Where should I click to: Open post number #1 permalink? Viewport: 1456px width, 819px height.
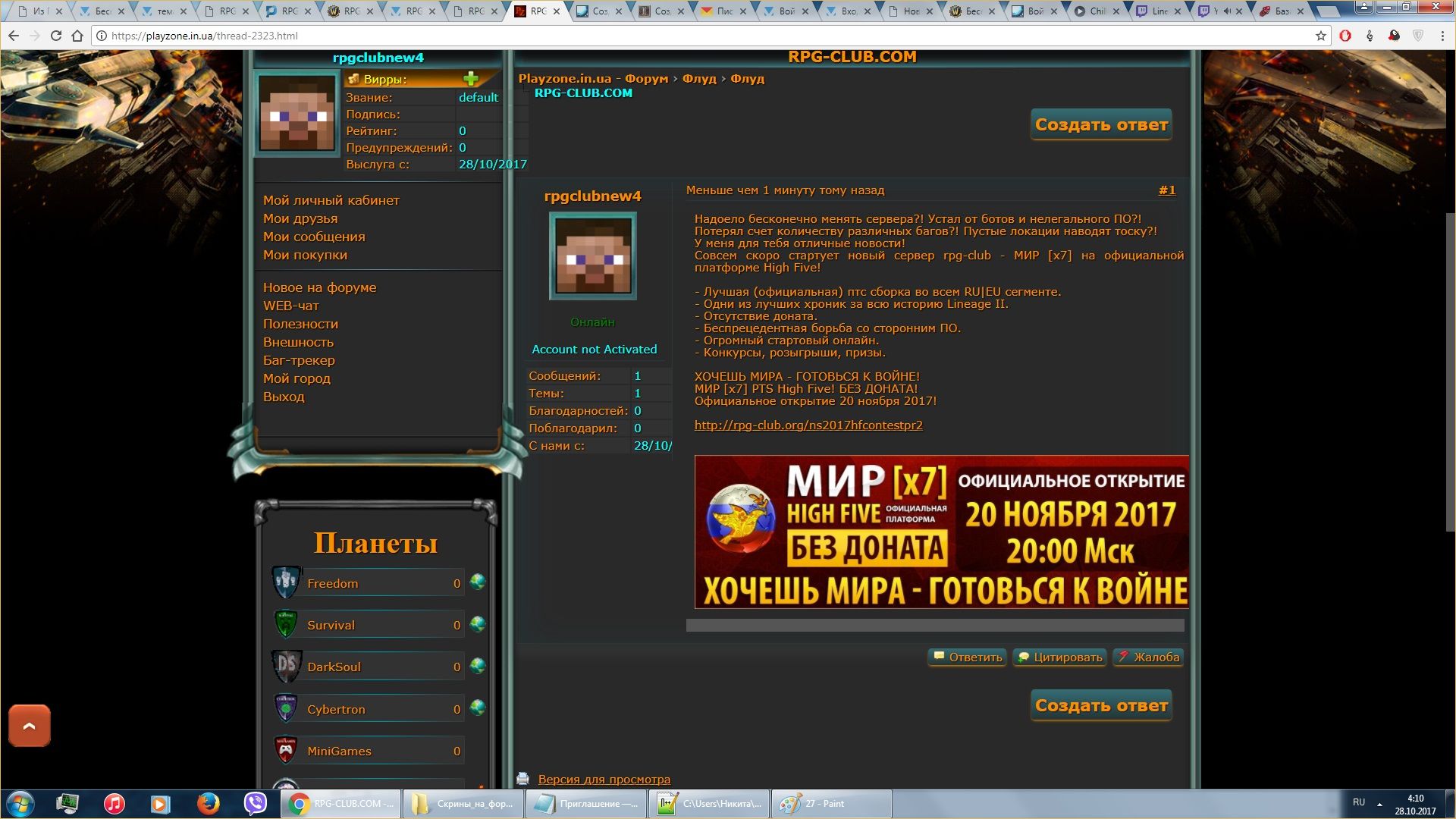[x=1167, y=190]
